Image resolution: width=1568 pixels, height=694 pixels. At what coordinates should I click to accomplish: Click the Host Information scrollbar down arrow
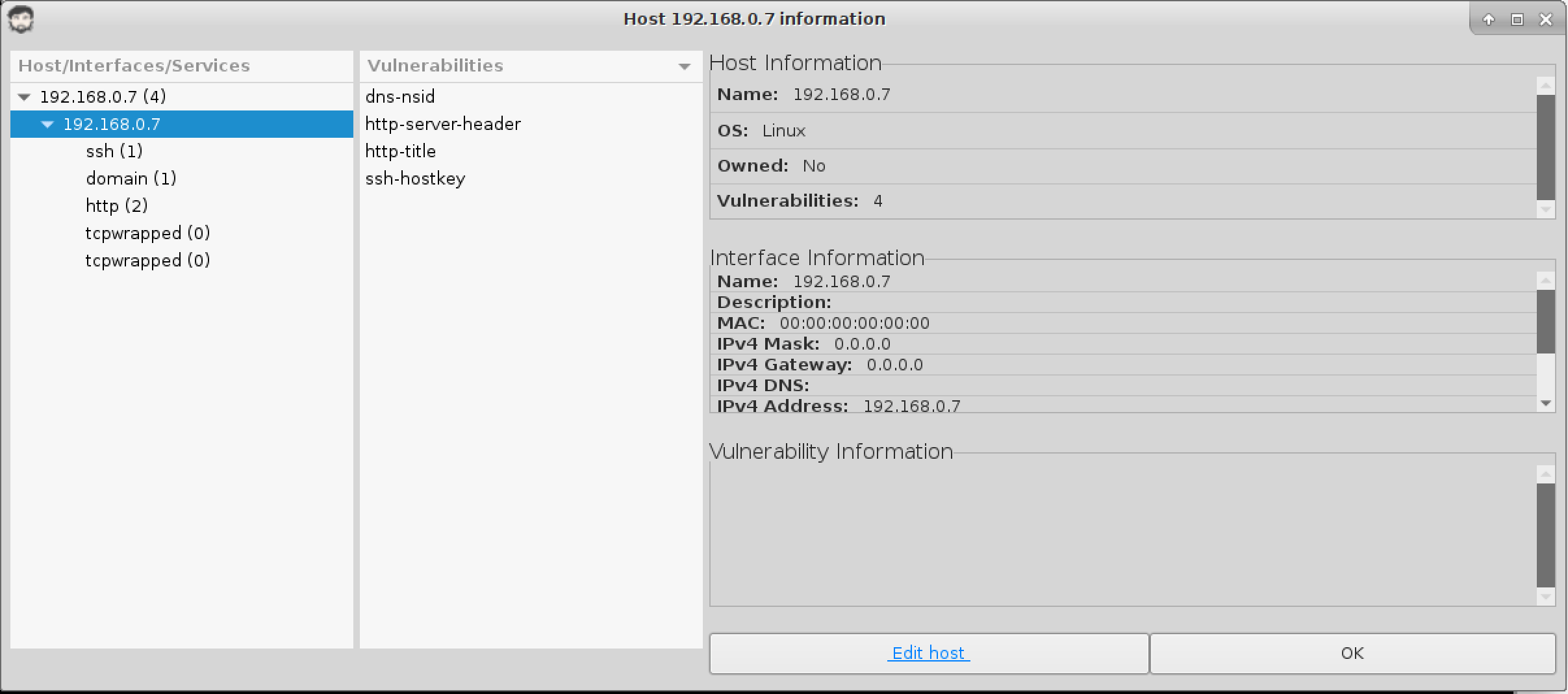[1545, 209]
